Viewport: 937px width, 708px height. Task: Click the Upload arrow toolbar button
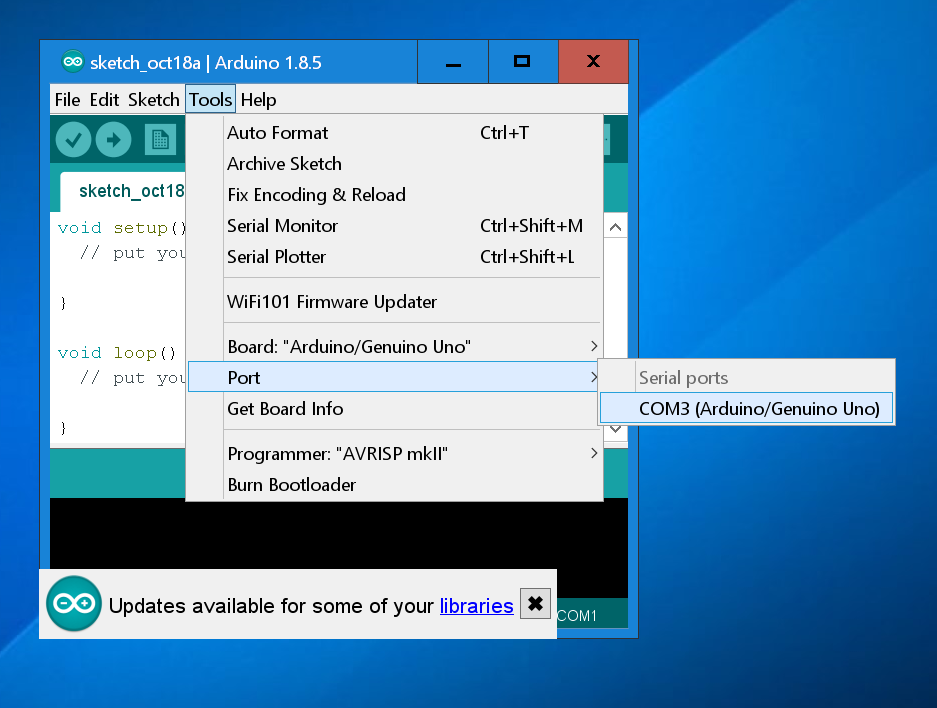(x=114, y=140)
